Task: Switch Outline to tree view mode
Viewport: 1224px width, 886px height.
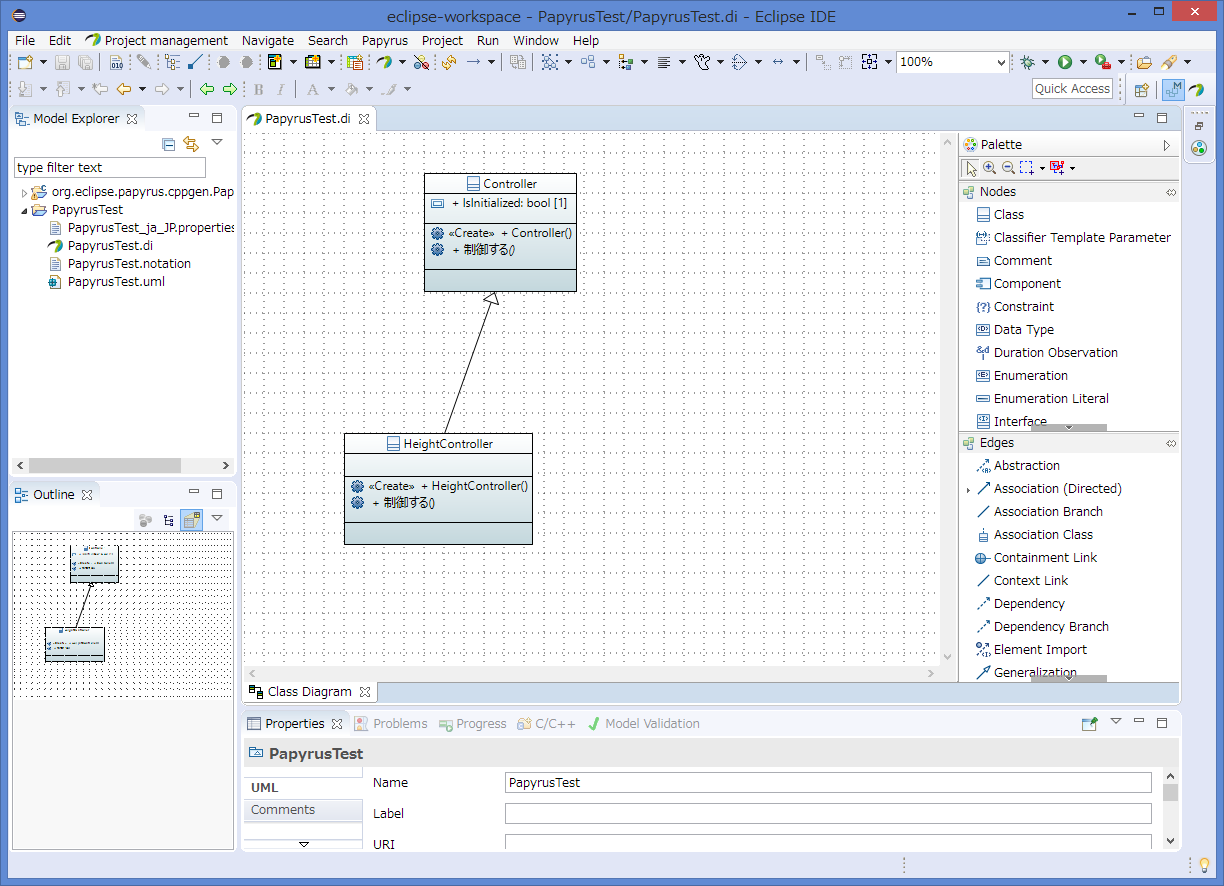Action: [x=168, y=520]
